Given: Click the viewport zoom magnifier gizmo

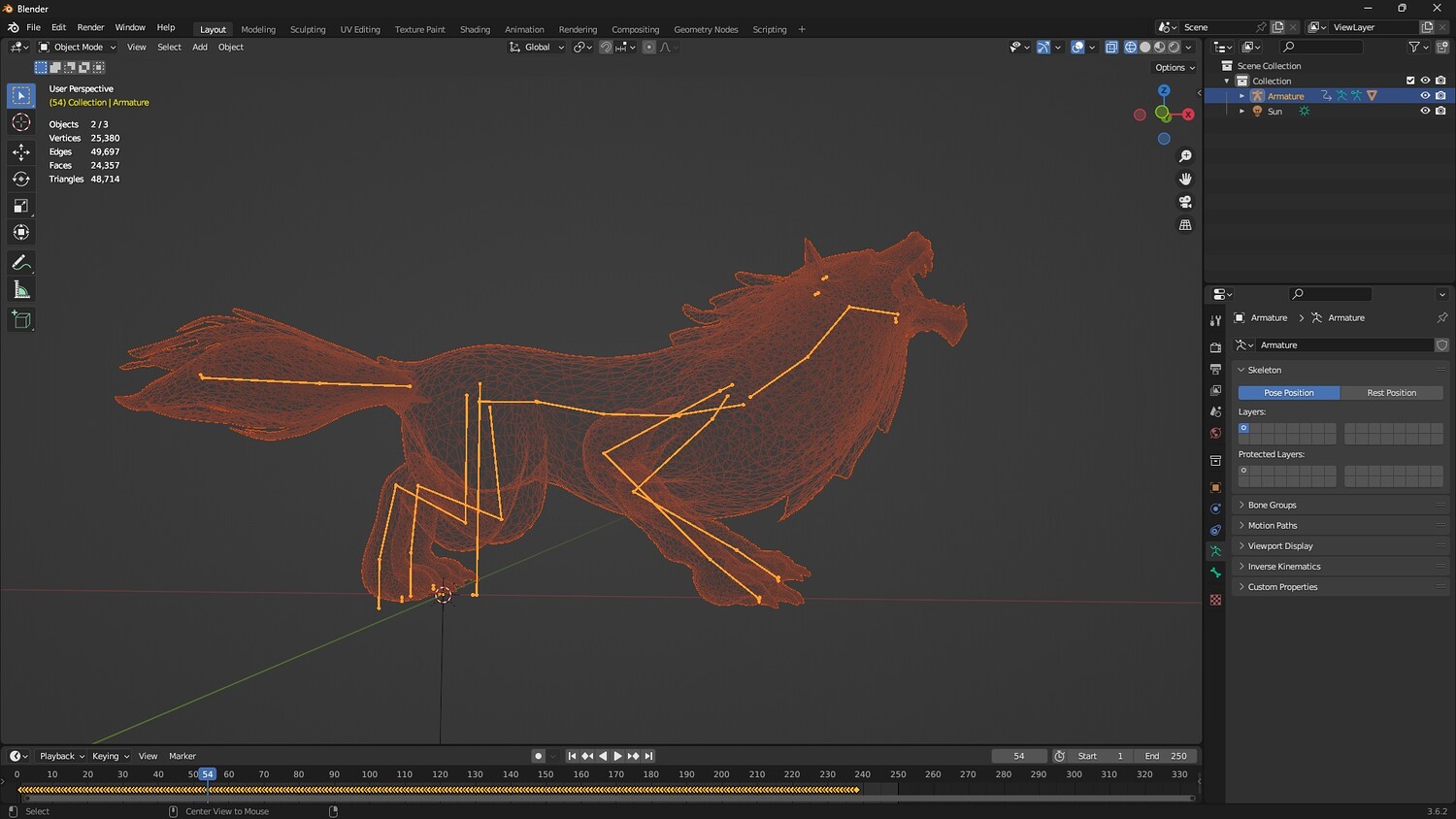Looking at the screenshot, I should (x=1185, y=156).
